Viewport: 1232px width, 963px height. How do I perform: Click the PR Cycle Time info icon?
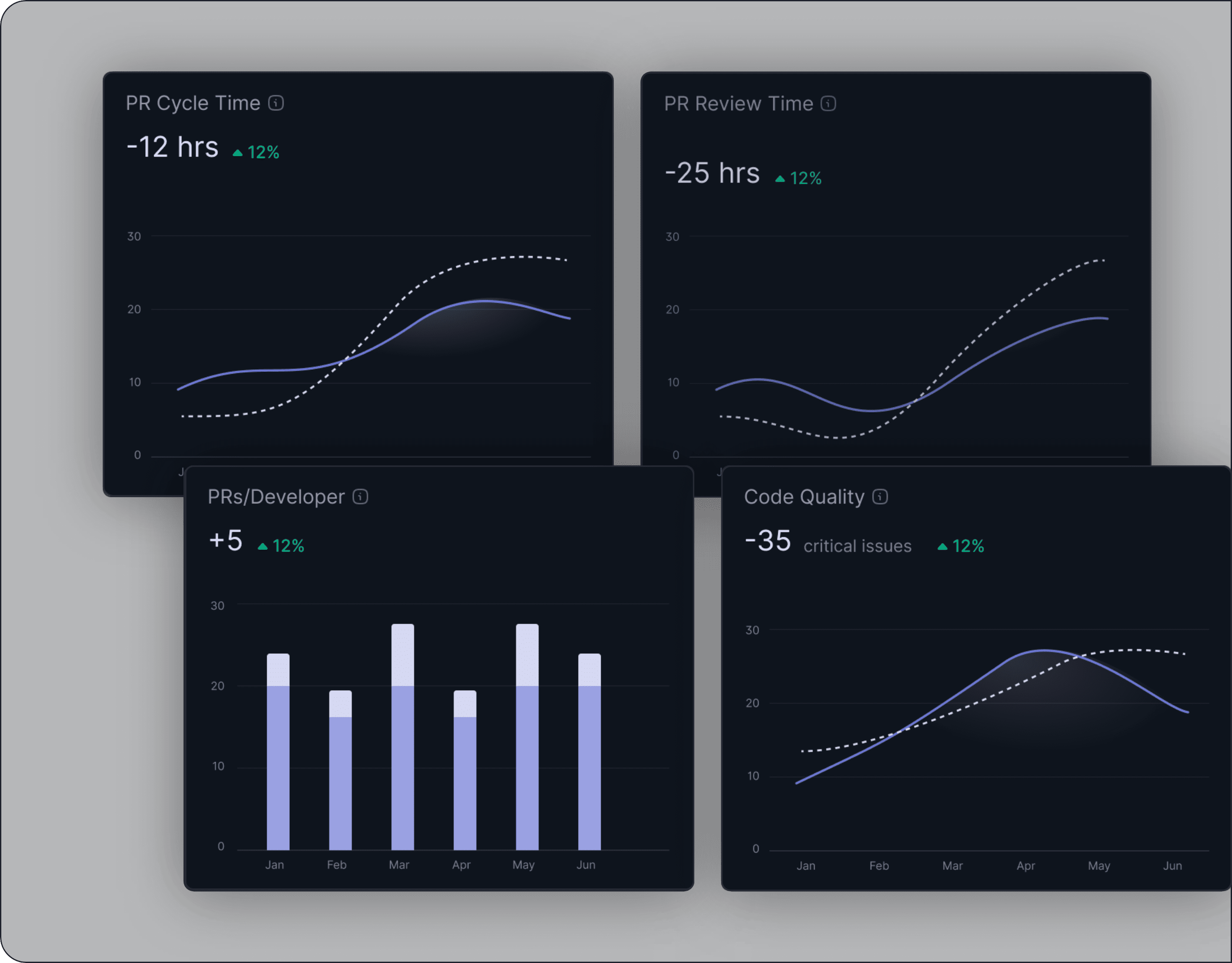(x=276, y=103)
